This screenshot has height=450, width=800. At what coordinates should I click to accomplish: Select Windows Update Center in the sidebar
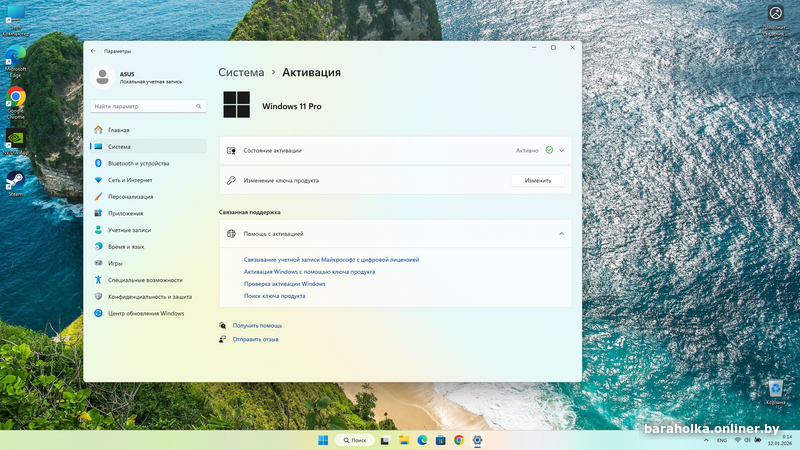tap(146, 313)
